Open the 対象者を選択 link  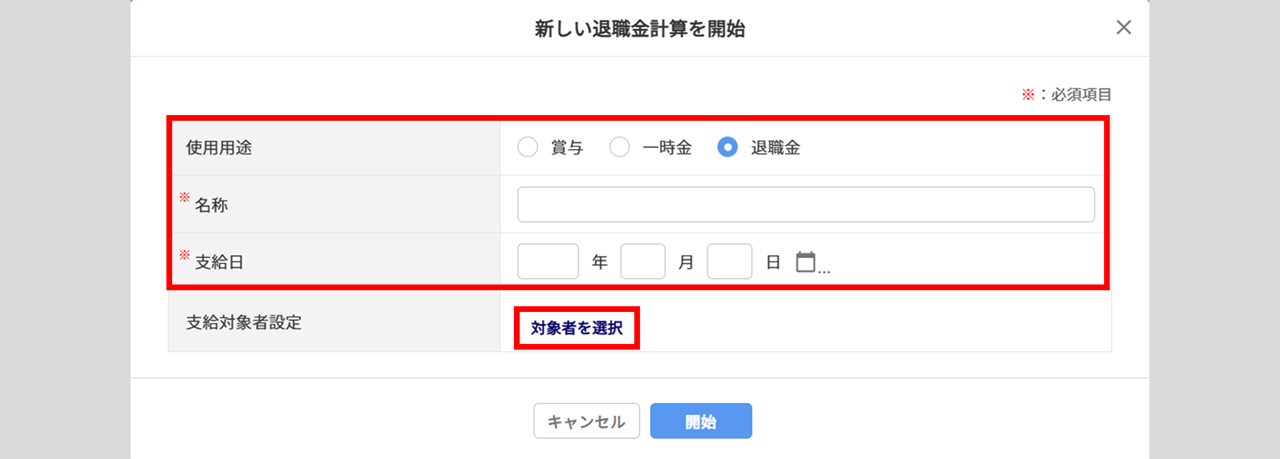coord(577,328)
